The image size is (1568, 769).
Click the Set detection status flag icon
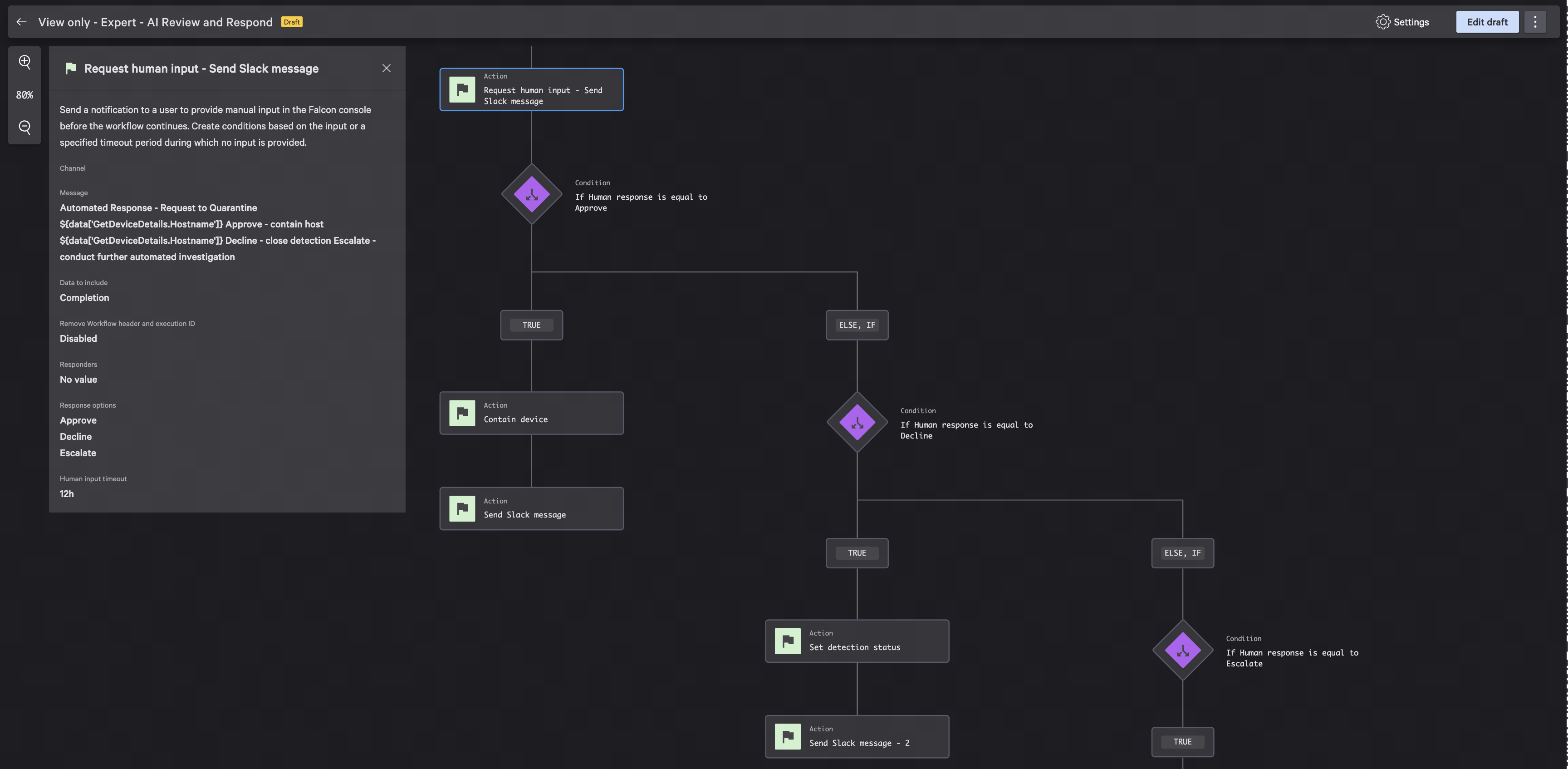tap(787, 641)
